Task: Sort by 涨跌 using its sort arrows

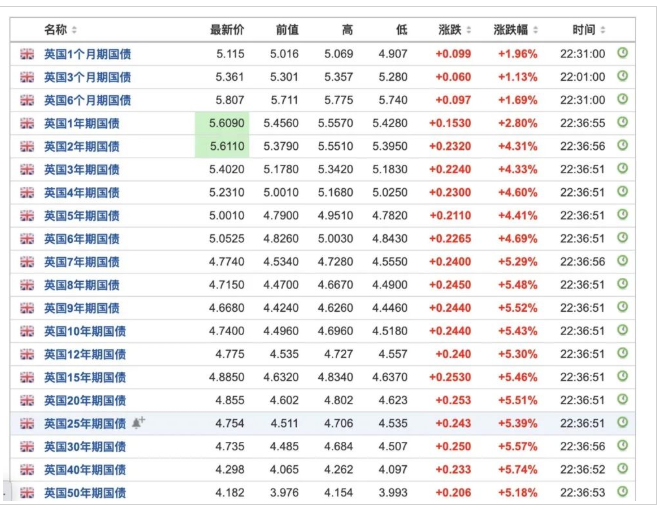Action: [468, 30]
